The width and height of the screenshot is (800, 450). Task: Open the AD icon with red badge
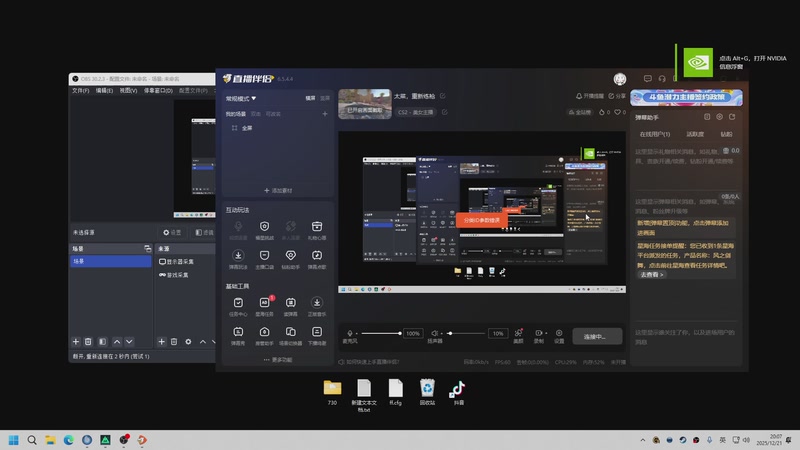click(x=265, y=303)
